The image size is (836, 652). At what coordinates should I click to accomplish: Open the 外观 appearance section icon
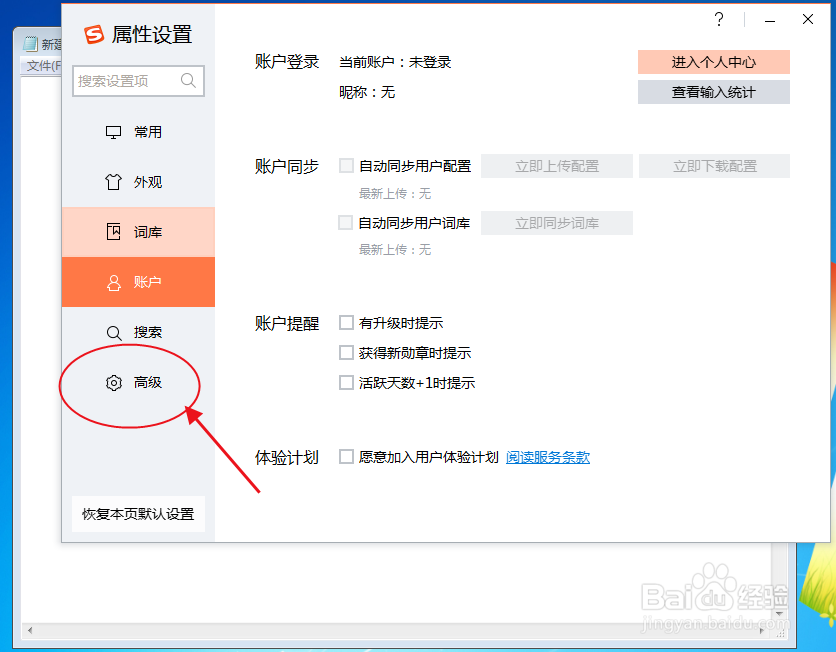[x=113, y=181]
